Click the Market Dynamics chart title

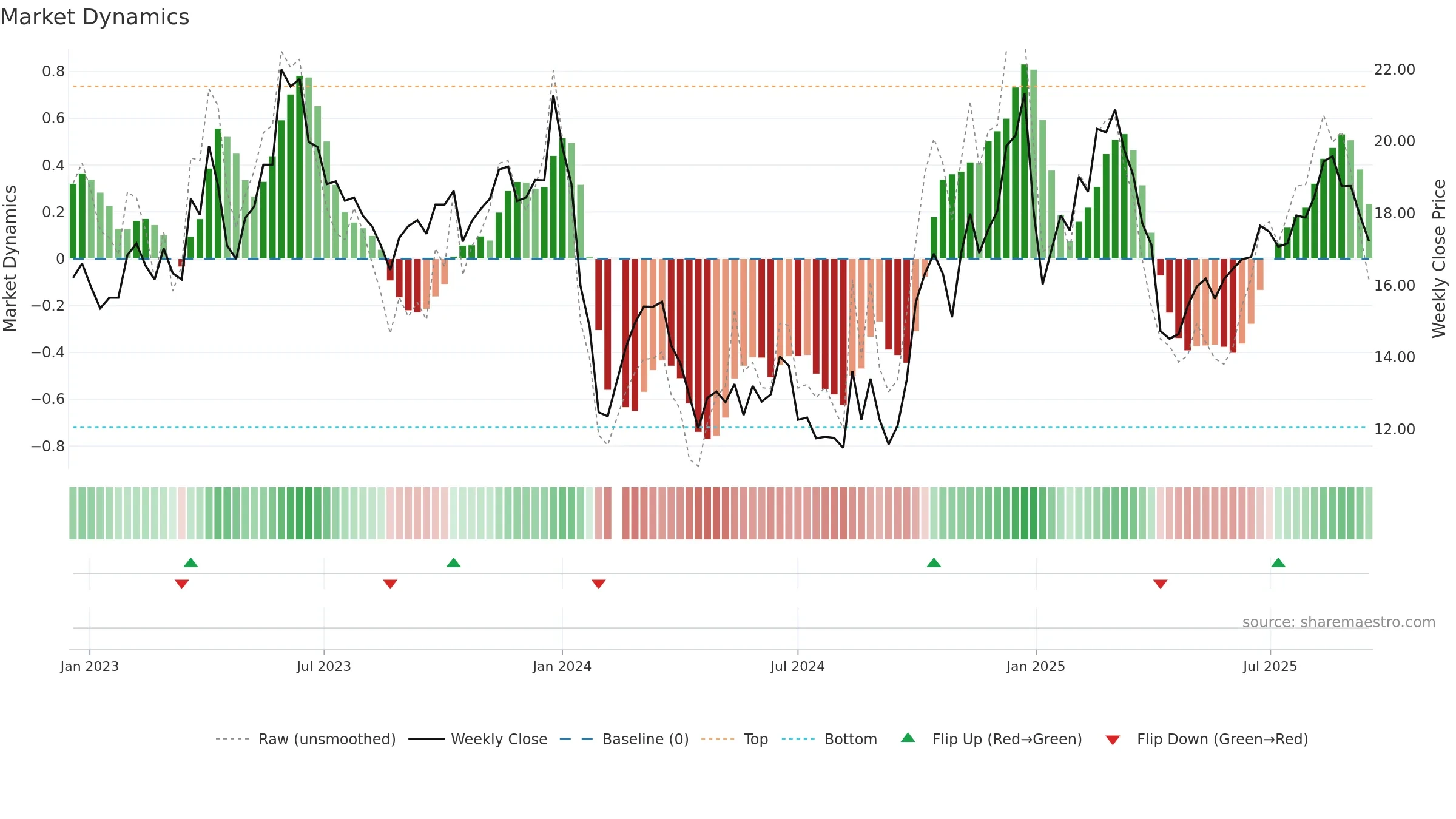click(95, 17)
